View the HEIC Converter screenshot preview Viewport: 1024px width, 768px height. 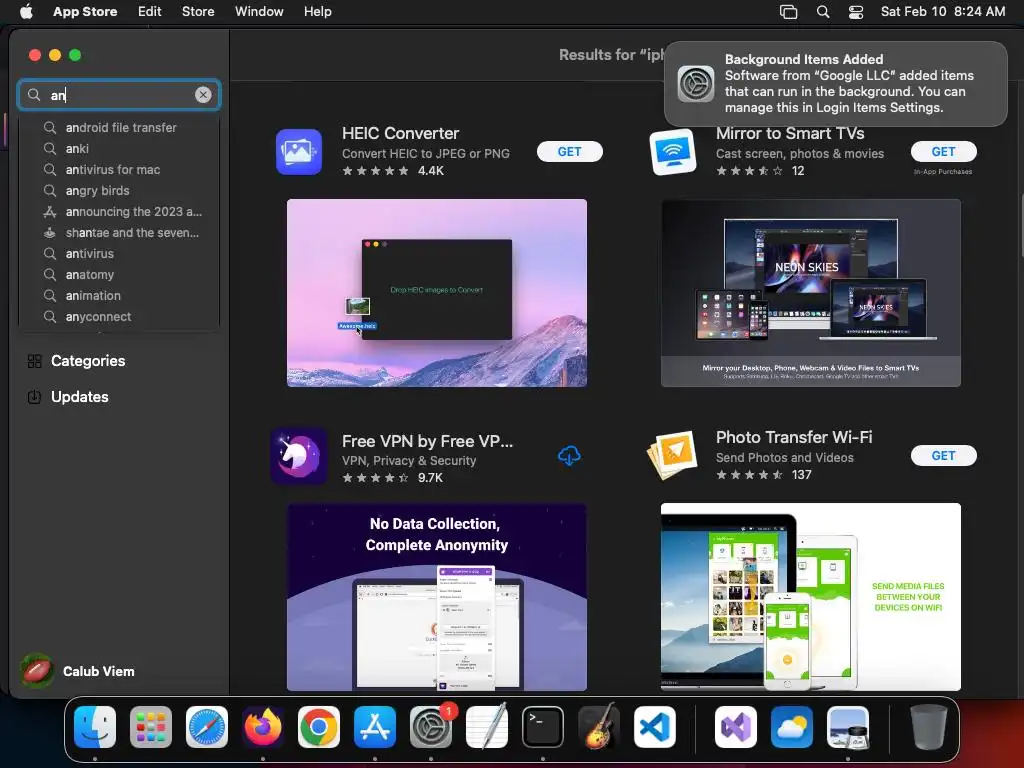437,293
